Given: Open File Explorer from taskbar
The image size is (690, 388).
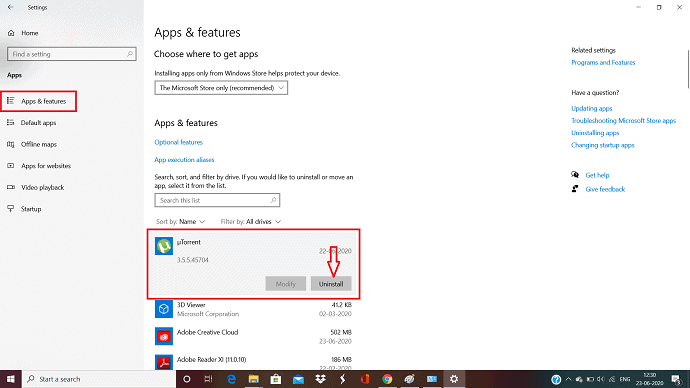Looking at the screenshot, I should (253, 379).
